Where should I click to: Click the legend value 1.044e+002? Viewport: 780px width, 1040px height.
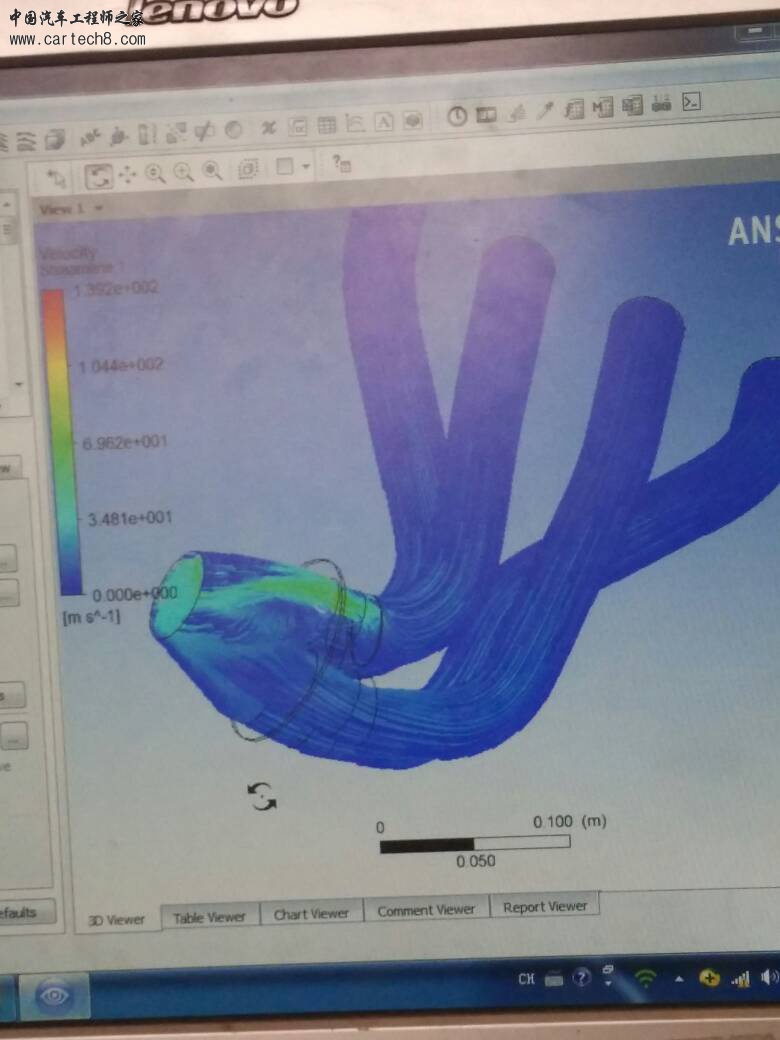pyautogui.click(x=121, y=365)
